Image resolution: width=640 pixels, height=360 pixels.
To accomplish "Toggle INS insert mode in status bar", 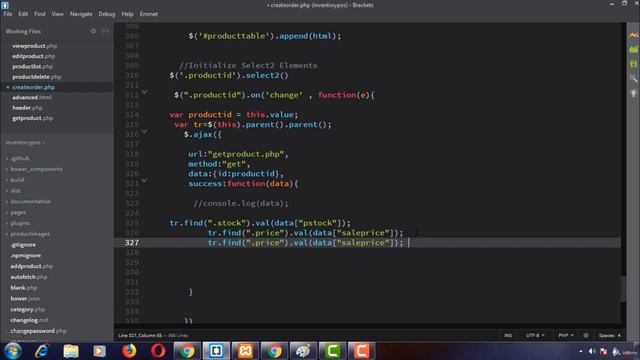I will click(508, 335).
